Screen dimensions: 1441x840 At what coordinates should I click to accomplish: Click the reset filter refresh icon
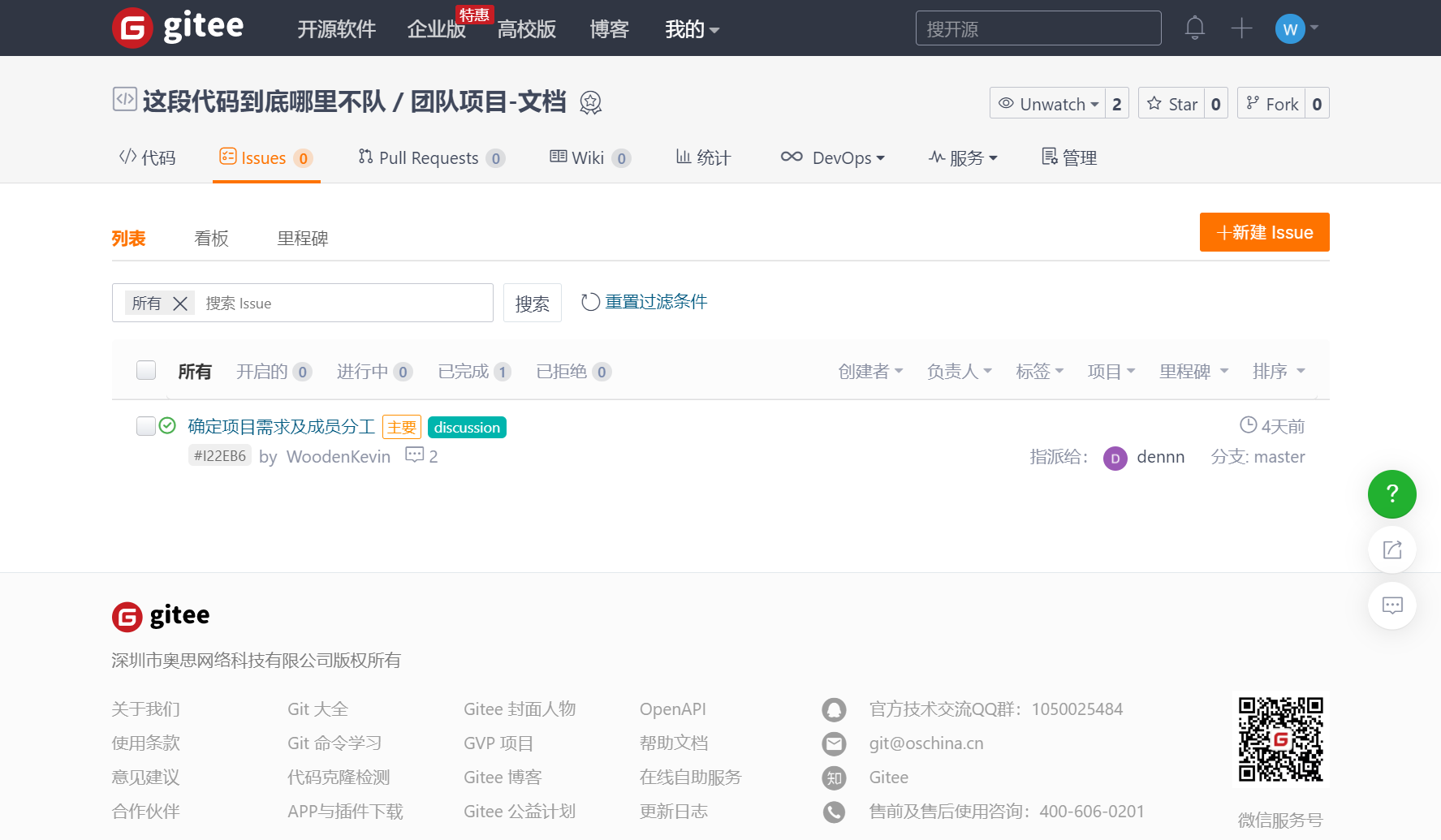tap(590, 302)
